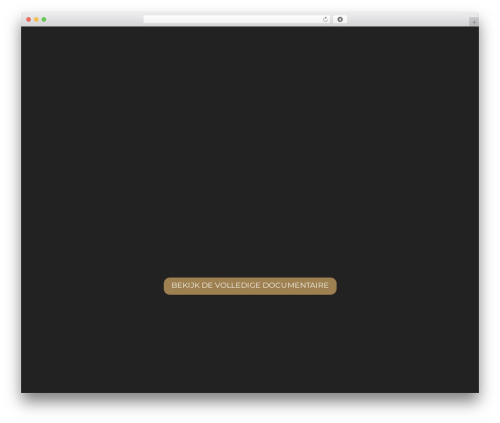This screenshot has height=423, width=500.
Task: Reload the page with the refresh icon
Action: 325,20
